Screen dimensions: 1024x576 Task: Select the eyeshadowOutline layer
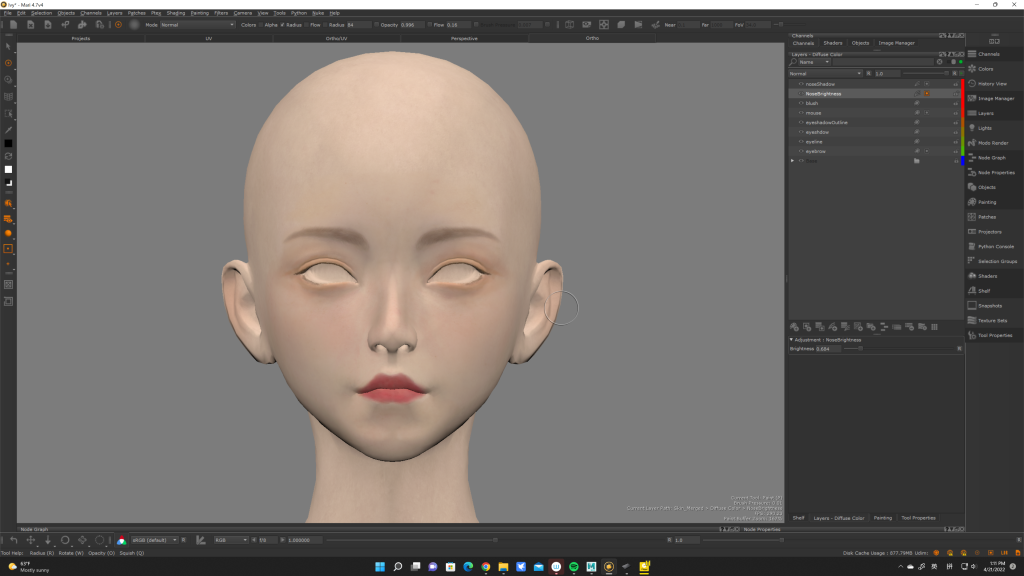click(826, 122)
